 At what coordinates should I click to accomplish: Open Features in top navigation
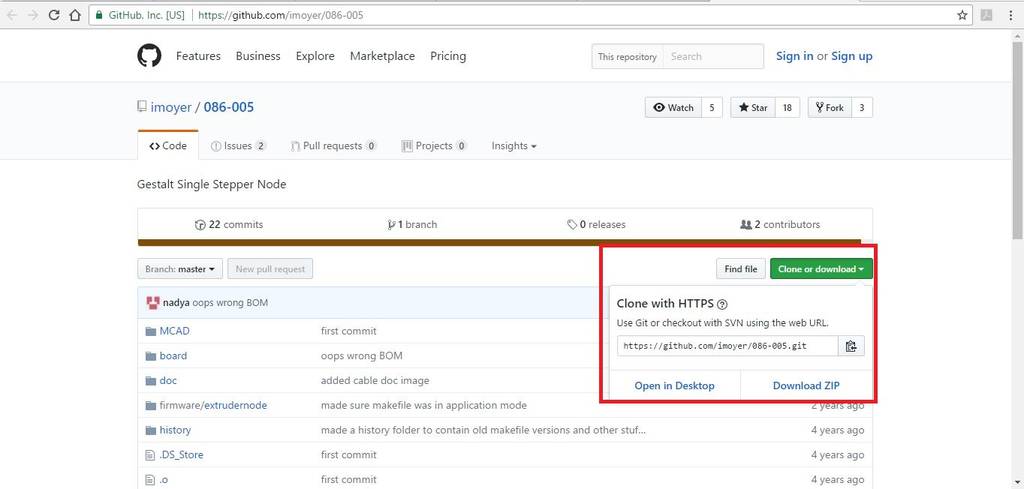click(199, 56)
